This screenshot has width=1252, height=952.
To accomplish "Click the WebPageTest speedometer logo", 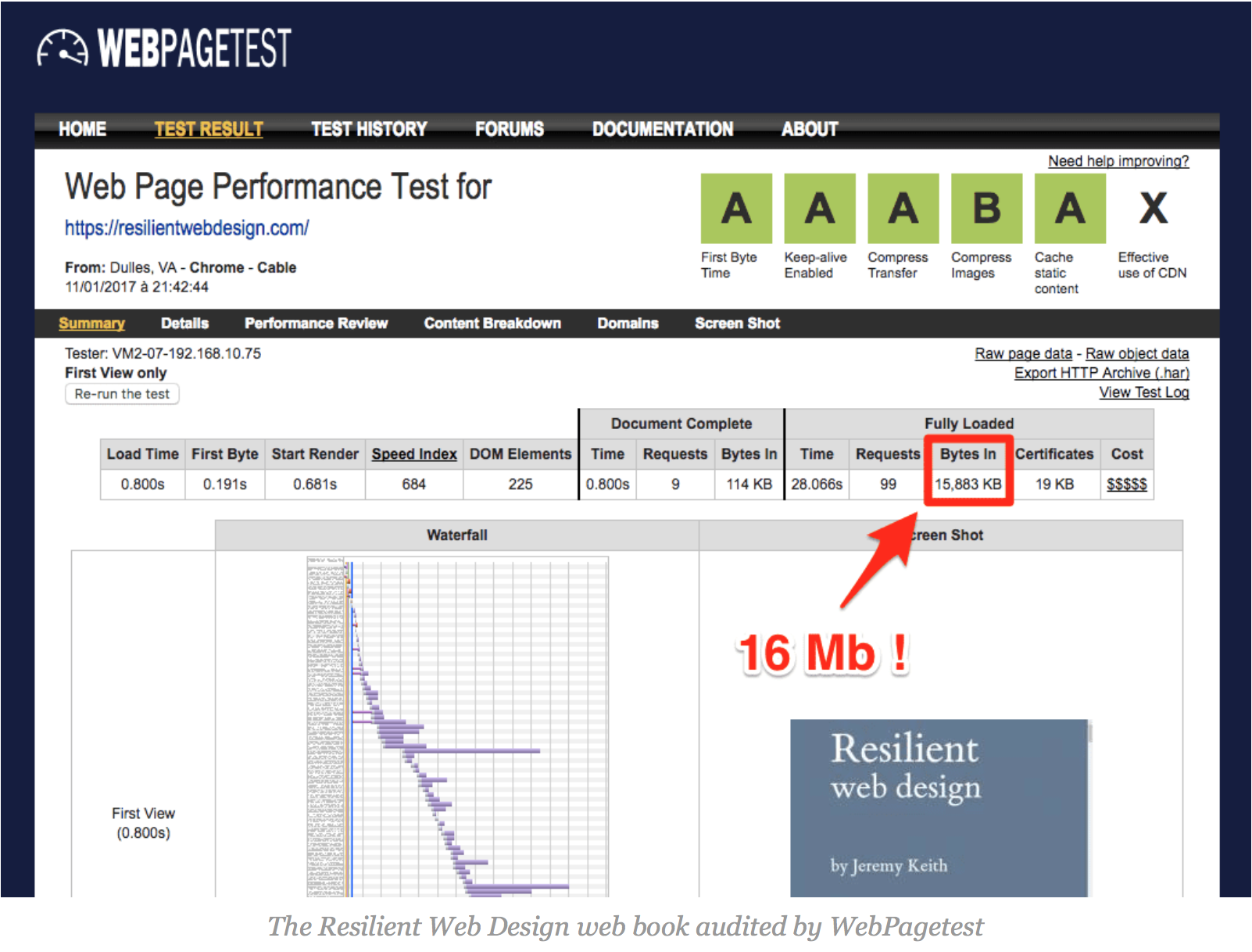I will point(164,48).
